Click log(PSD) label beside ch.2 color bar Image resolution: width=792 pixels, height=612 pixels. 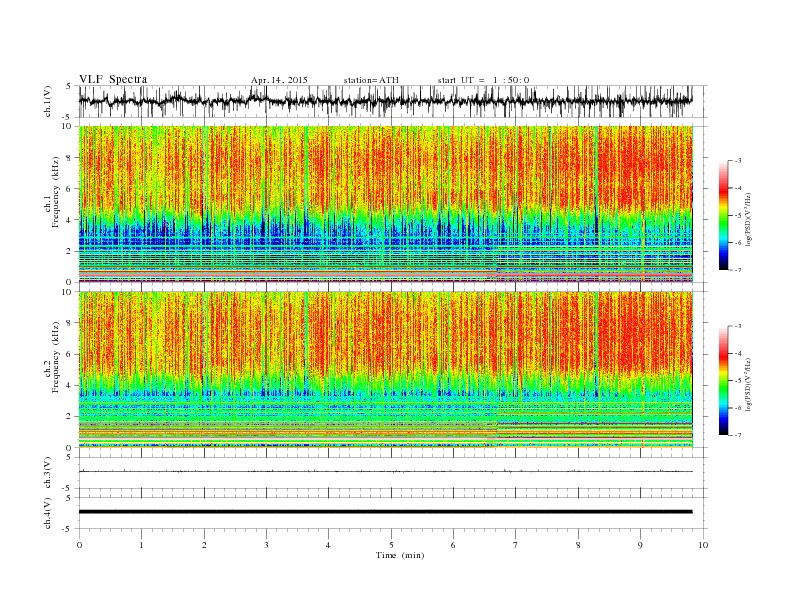(748, 384)
